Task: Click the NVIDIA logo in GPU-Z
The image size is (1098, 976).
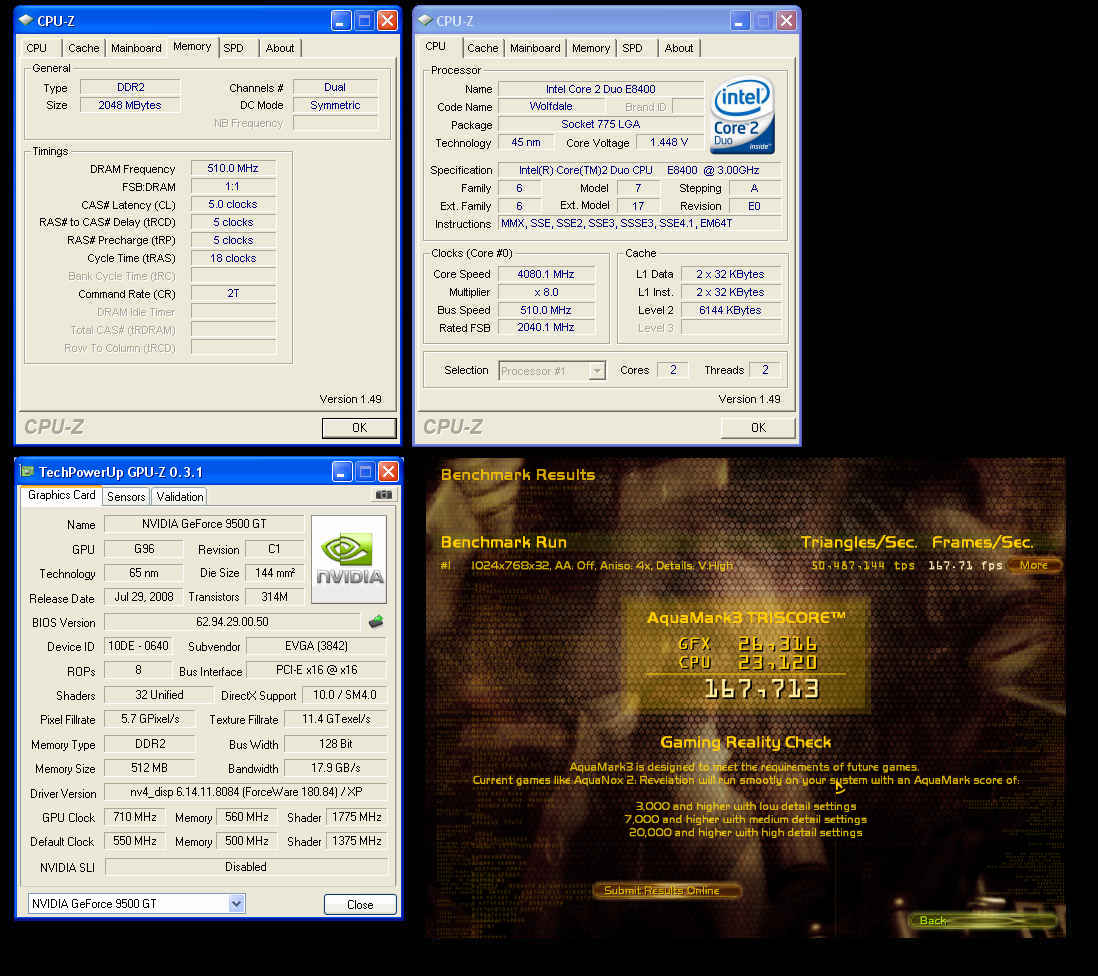Action: 349,559
